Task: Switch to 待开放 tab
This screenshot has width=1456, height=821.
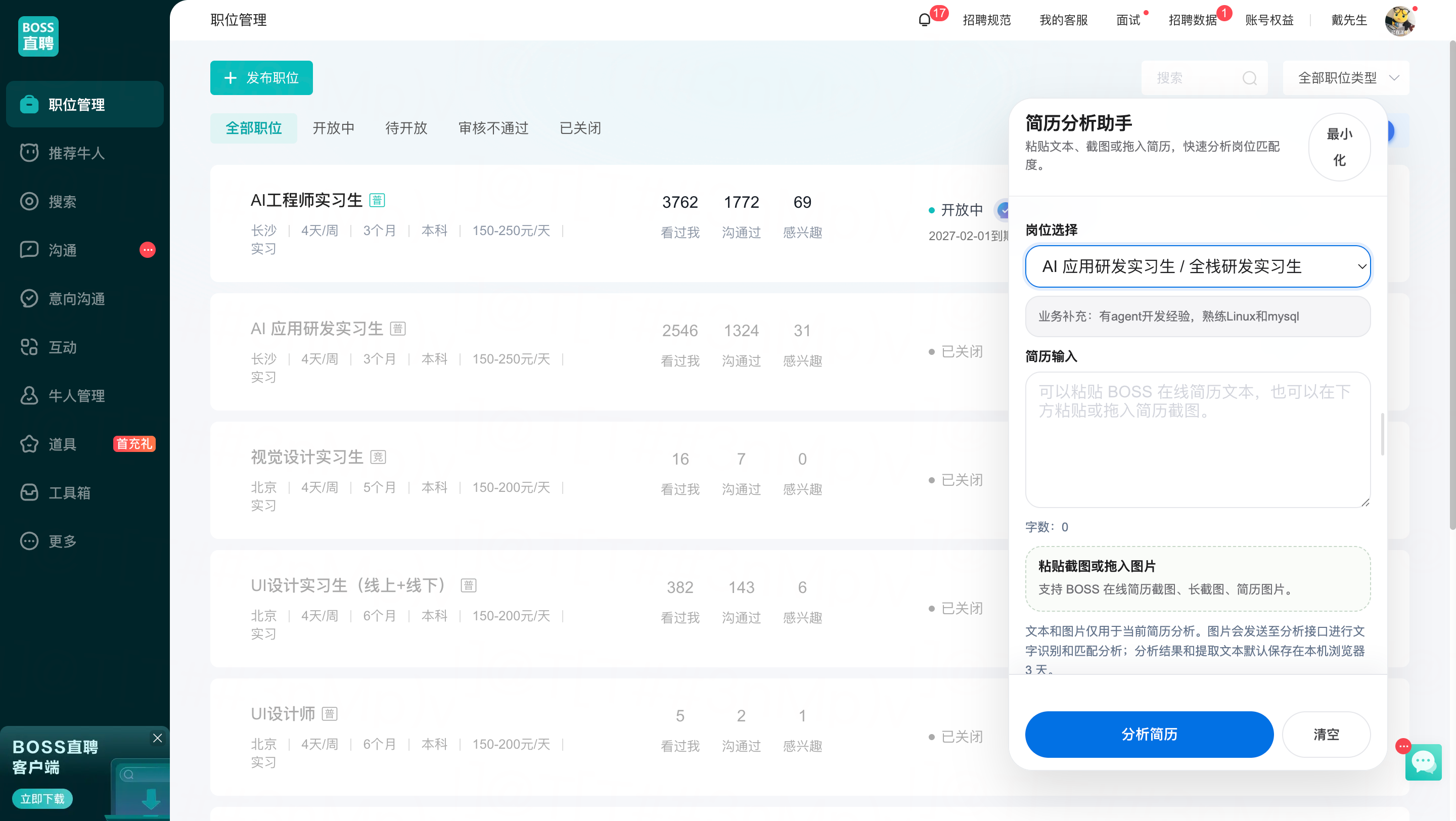Action: tap(406, 128)
